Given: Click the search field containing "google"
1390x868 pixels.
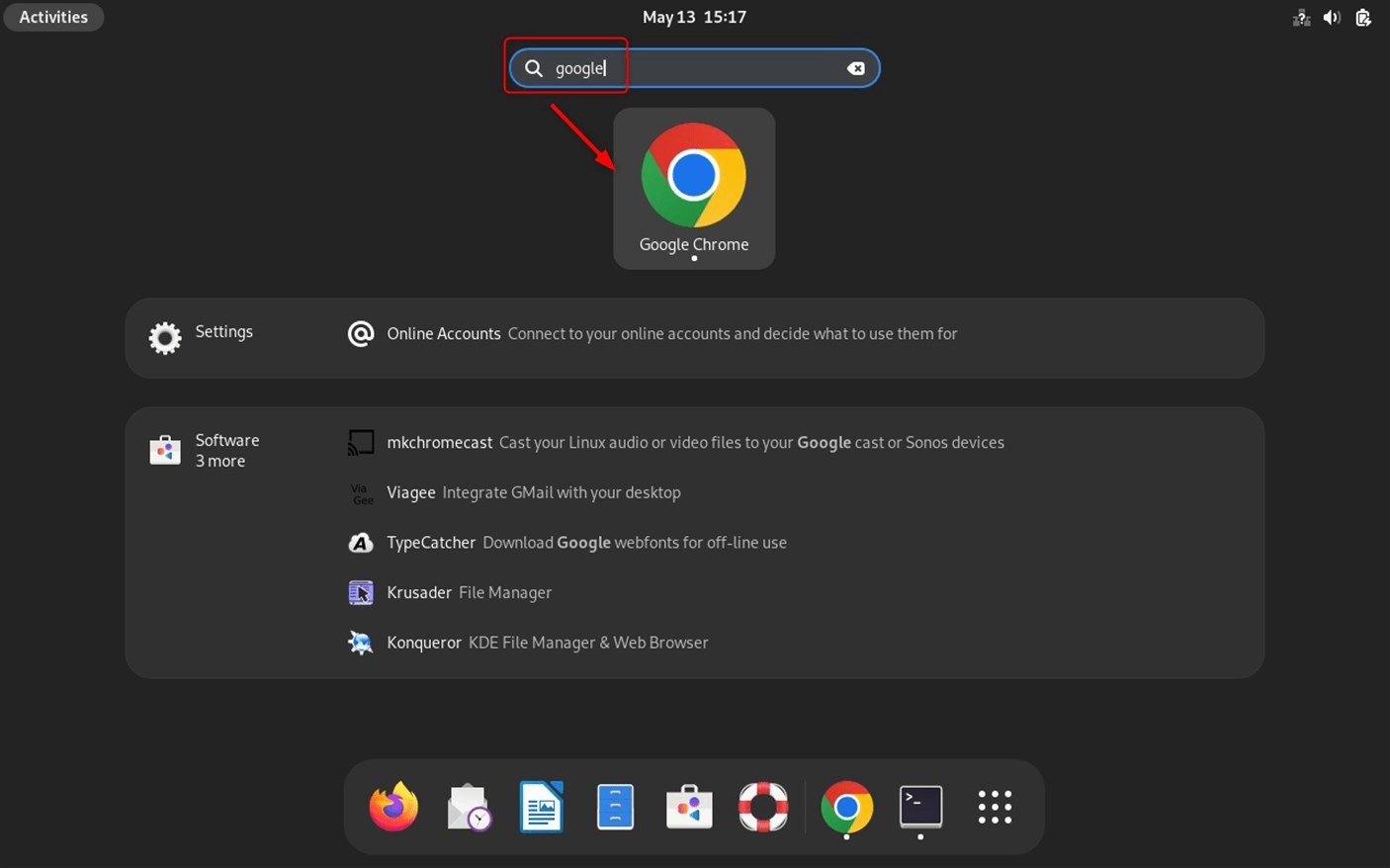Looking at the screenshot, I should [694, 68].
